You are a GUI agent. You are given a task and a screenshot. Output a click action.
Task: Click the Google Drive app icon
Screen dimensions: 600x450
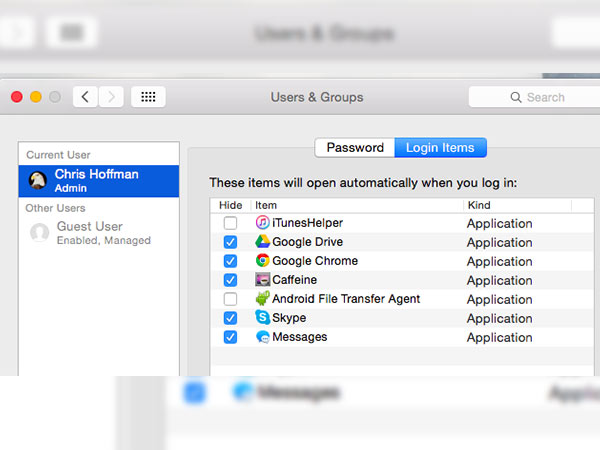point(262,241)
